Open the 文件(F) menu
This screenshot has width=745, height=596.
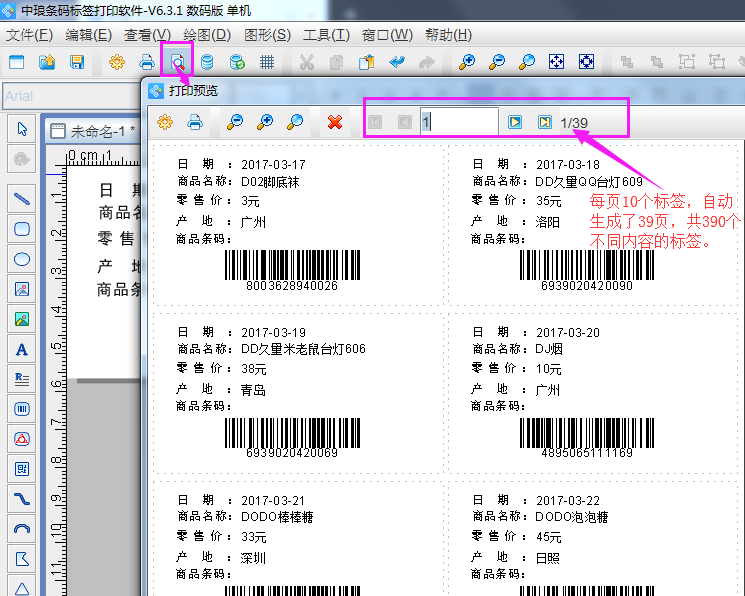click(x=29, y=35)
